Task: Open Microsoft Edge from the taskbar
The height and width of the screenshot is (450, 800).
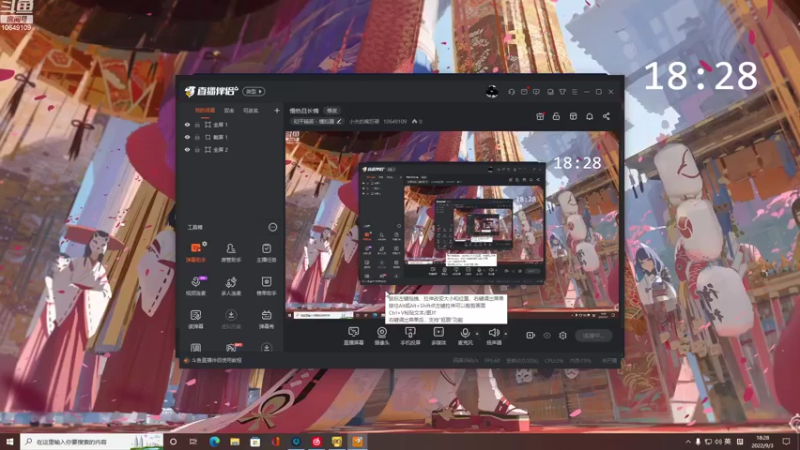Action: click(214, 441)
